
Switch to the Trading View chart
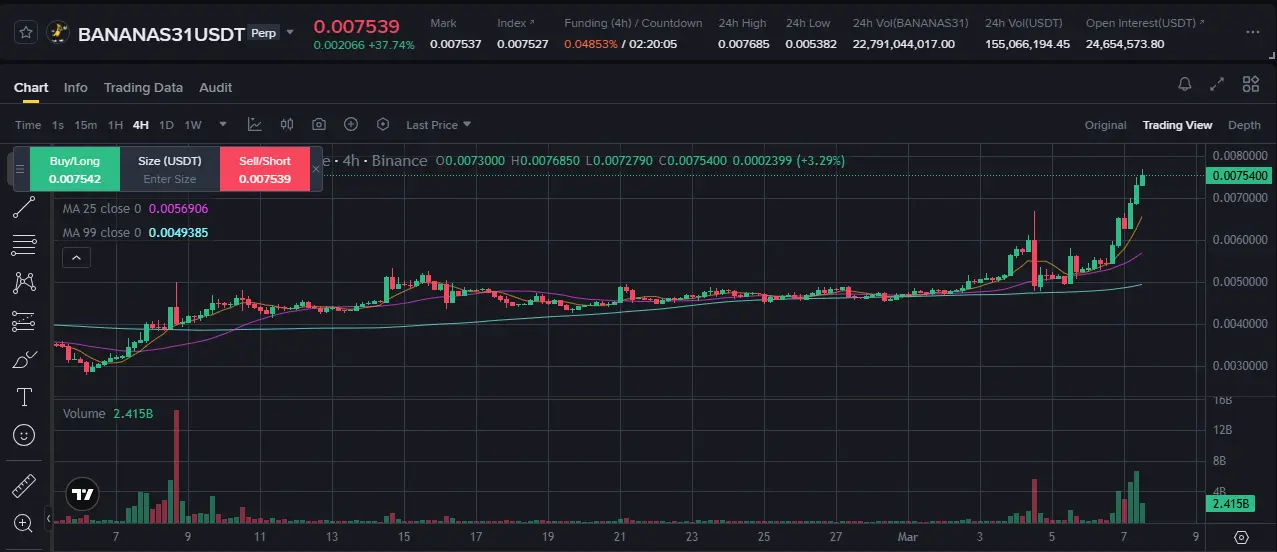coord(1177,125)
